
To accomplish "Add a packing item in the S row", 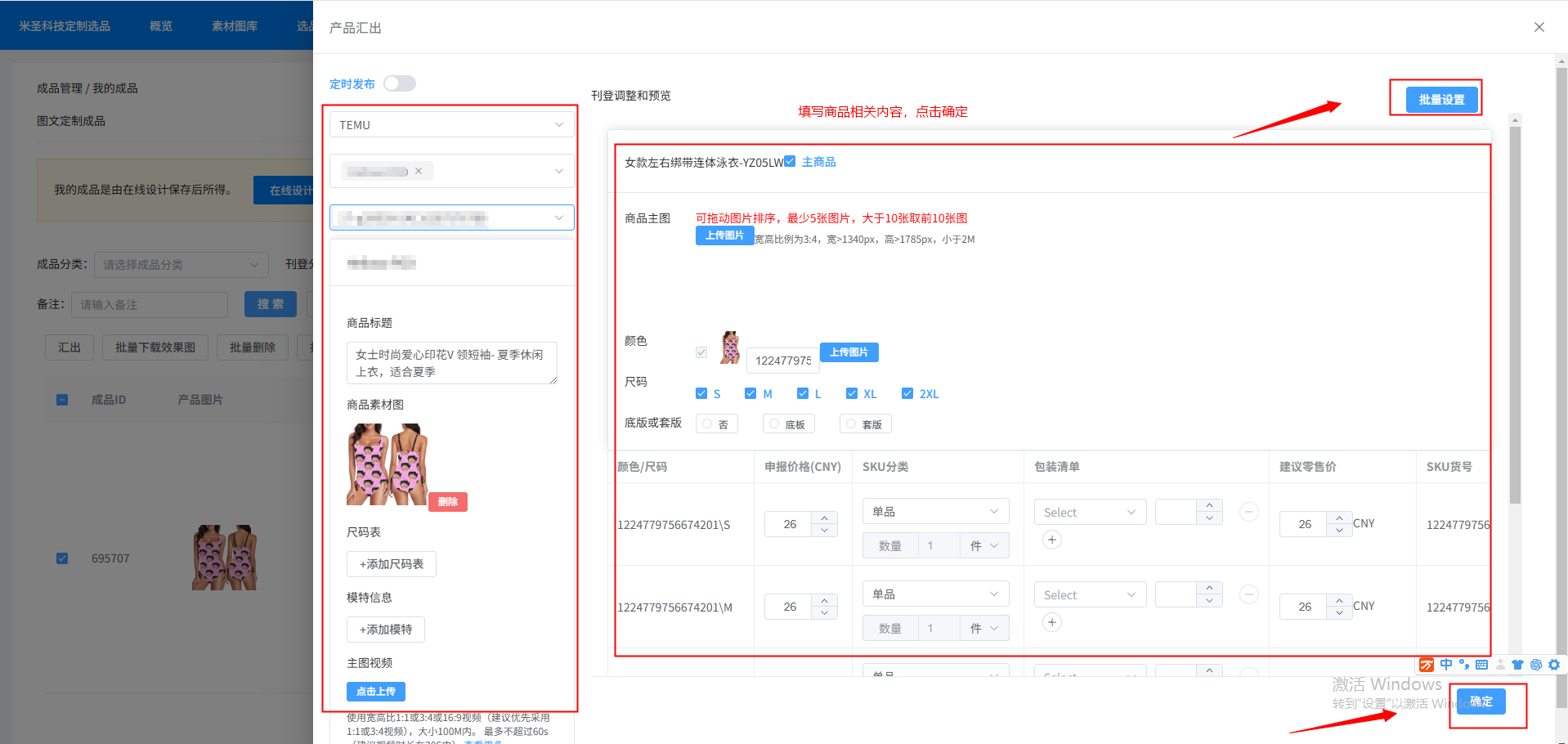I will coord(1052,540).
